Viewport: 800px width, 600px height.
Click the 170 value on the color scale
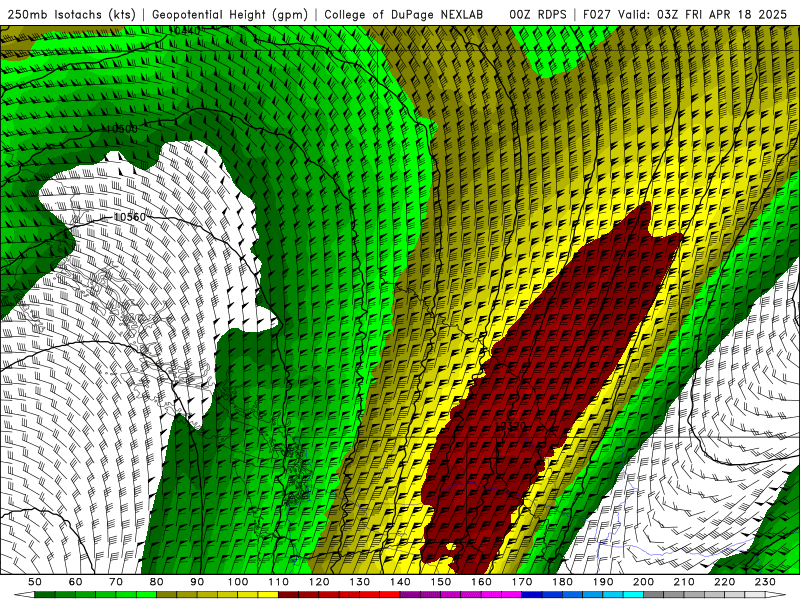pyautogui.click(x=522, y=582)
